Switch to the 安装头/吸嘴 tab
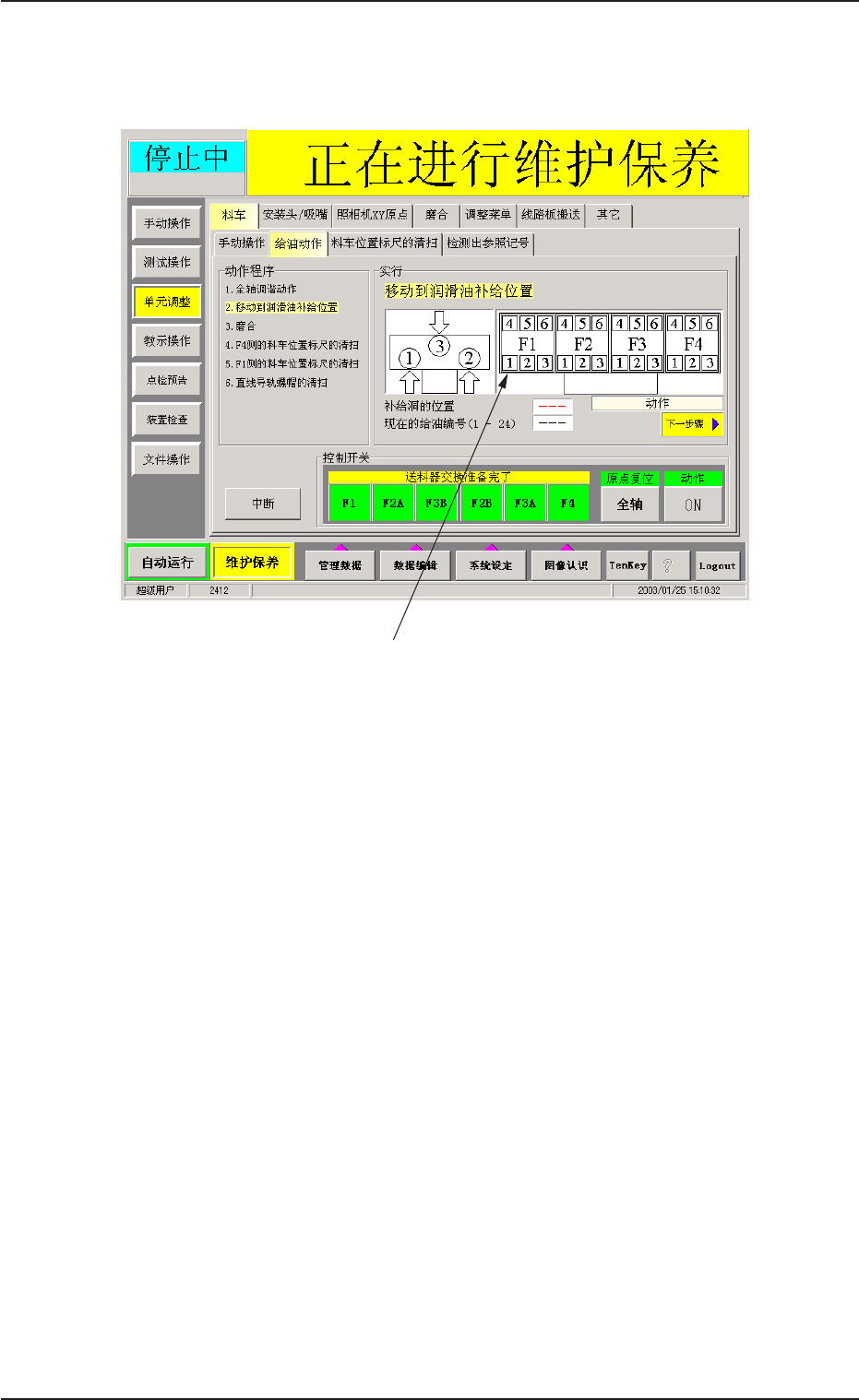Image resolution: width=859 pixels, height=1400 pixels. 295,215
